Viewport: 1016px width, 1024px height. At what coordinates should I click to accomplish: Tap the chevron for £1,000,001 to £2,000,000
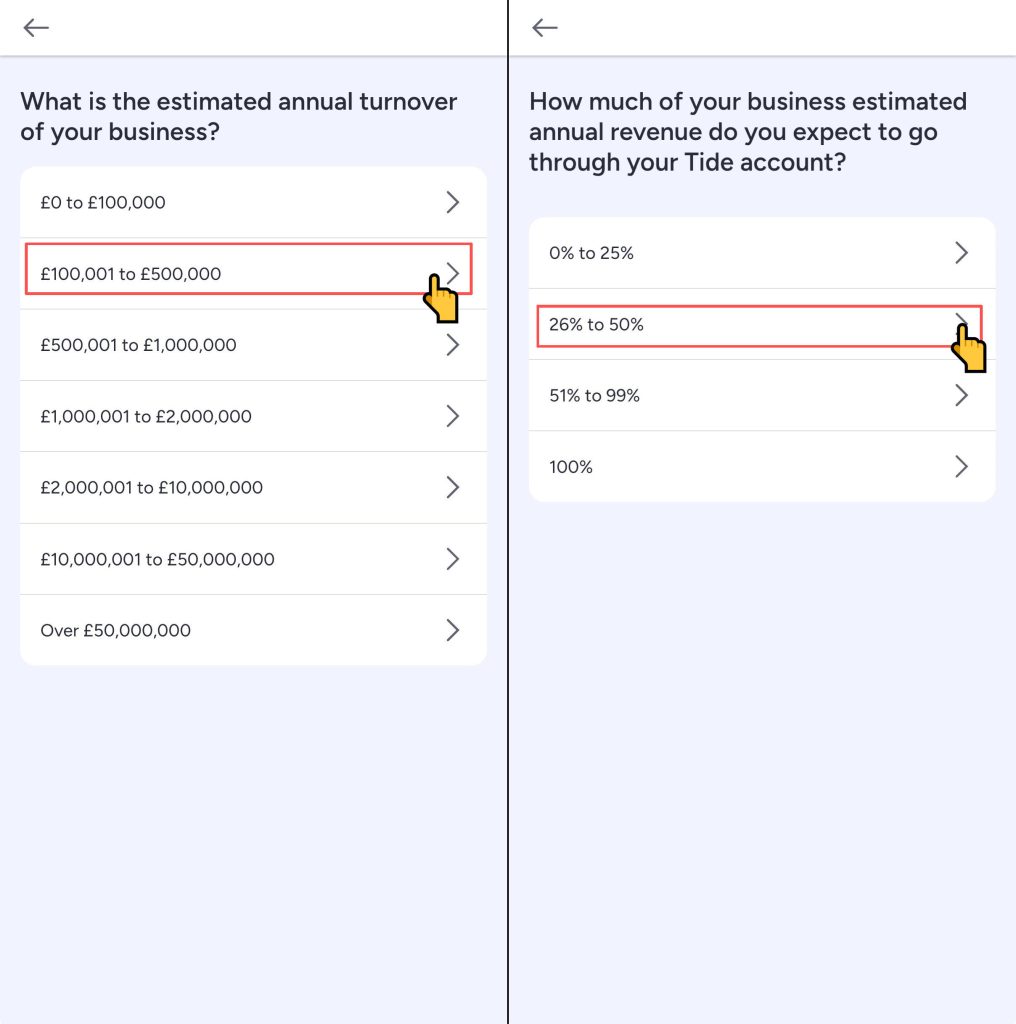(453, 416)
